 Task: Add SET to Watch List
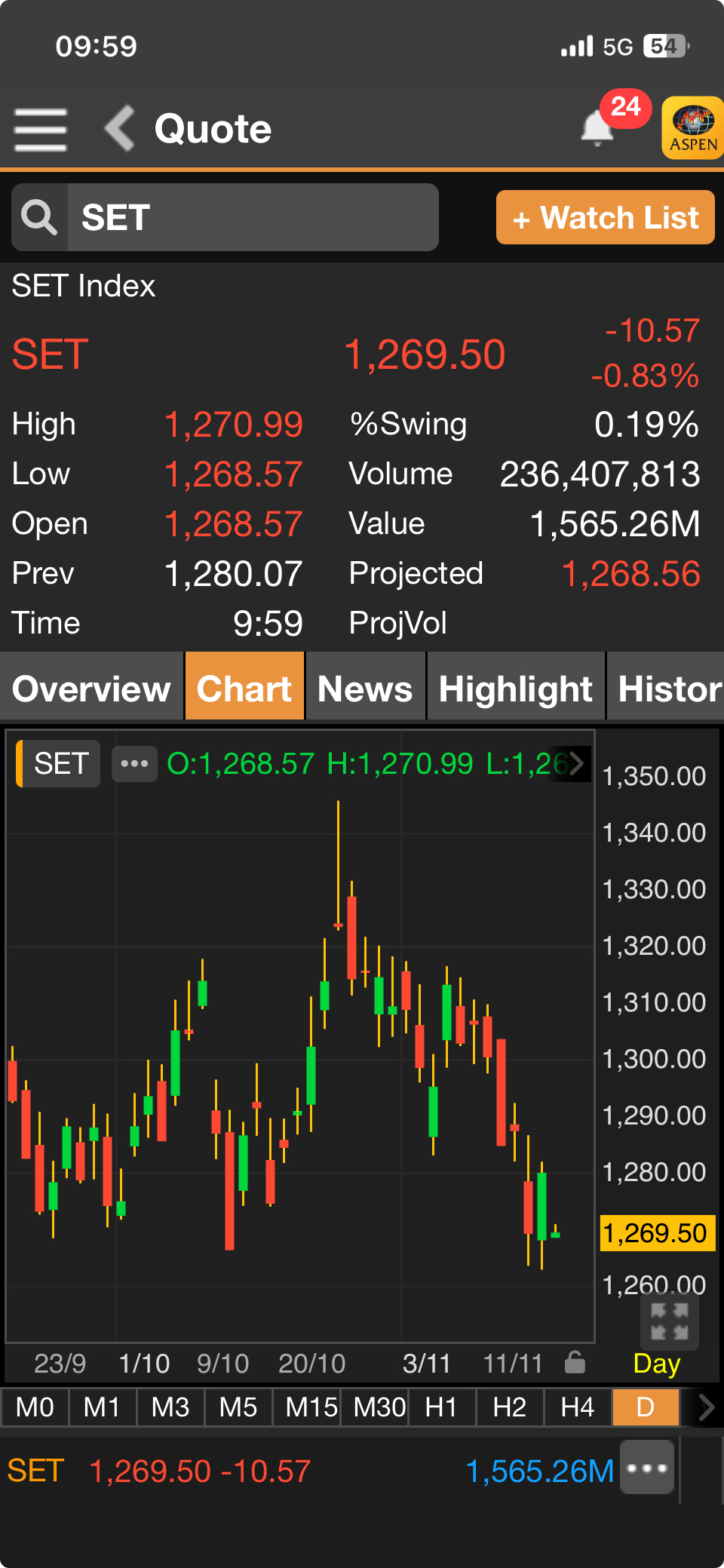pos(605,218)
